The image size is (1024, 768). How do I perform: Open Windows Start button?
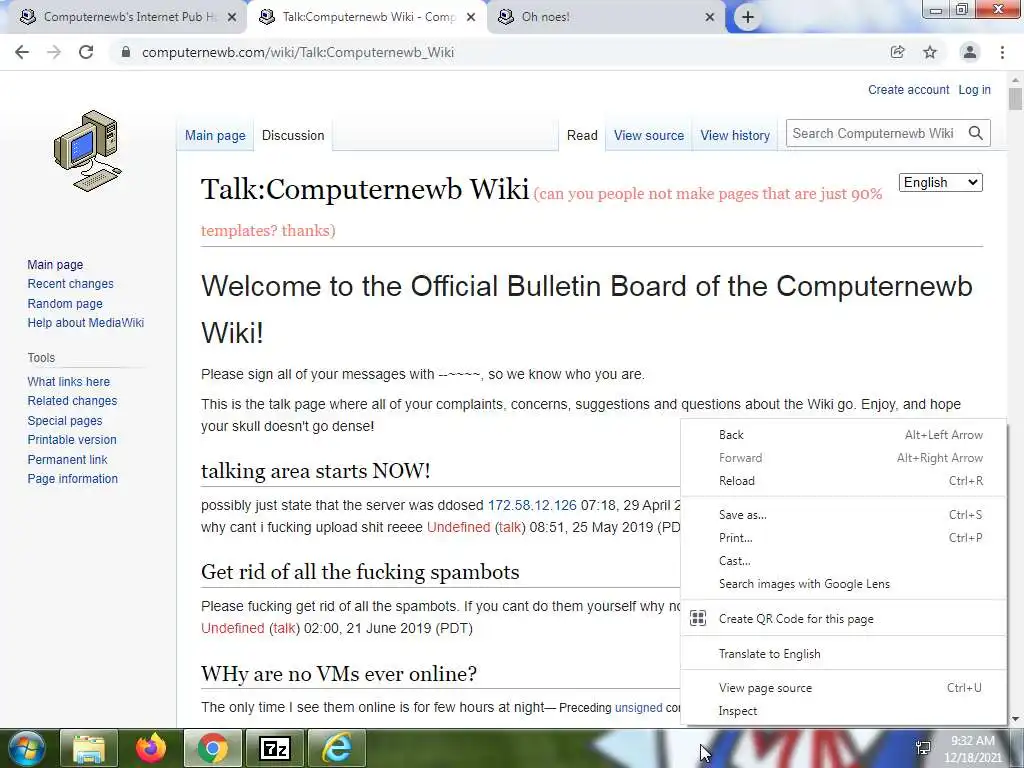pos(26,748)
